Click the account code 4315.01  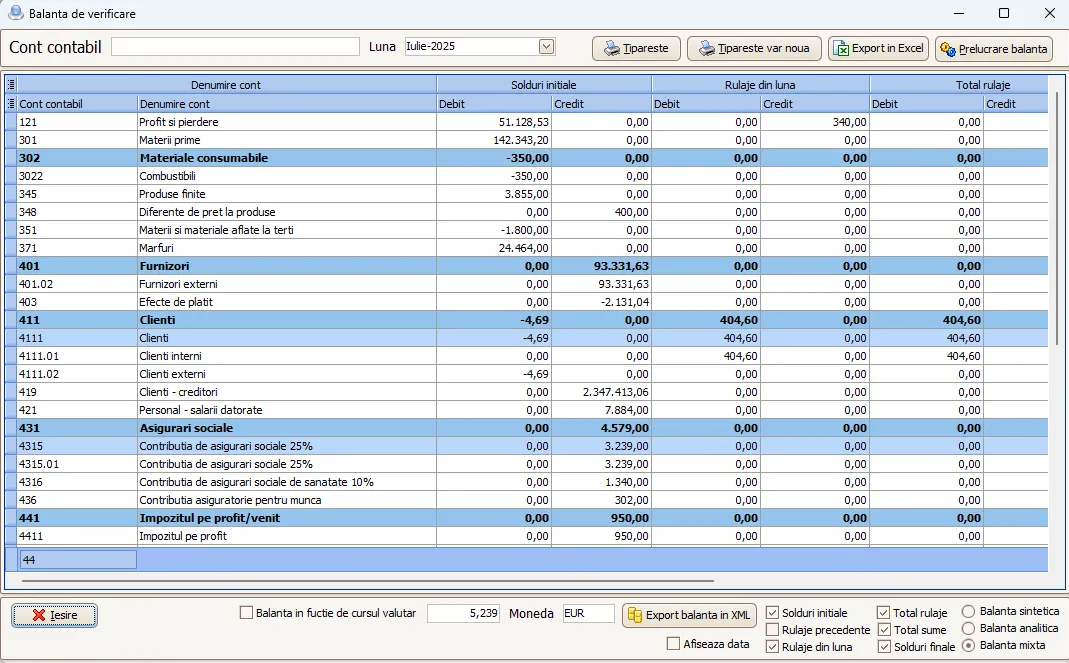39,464
